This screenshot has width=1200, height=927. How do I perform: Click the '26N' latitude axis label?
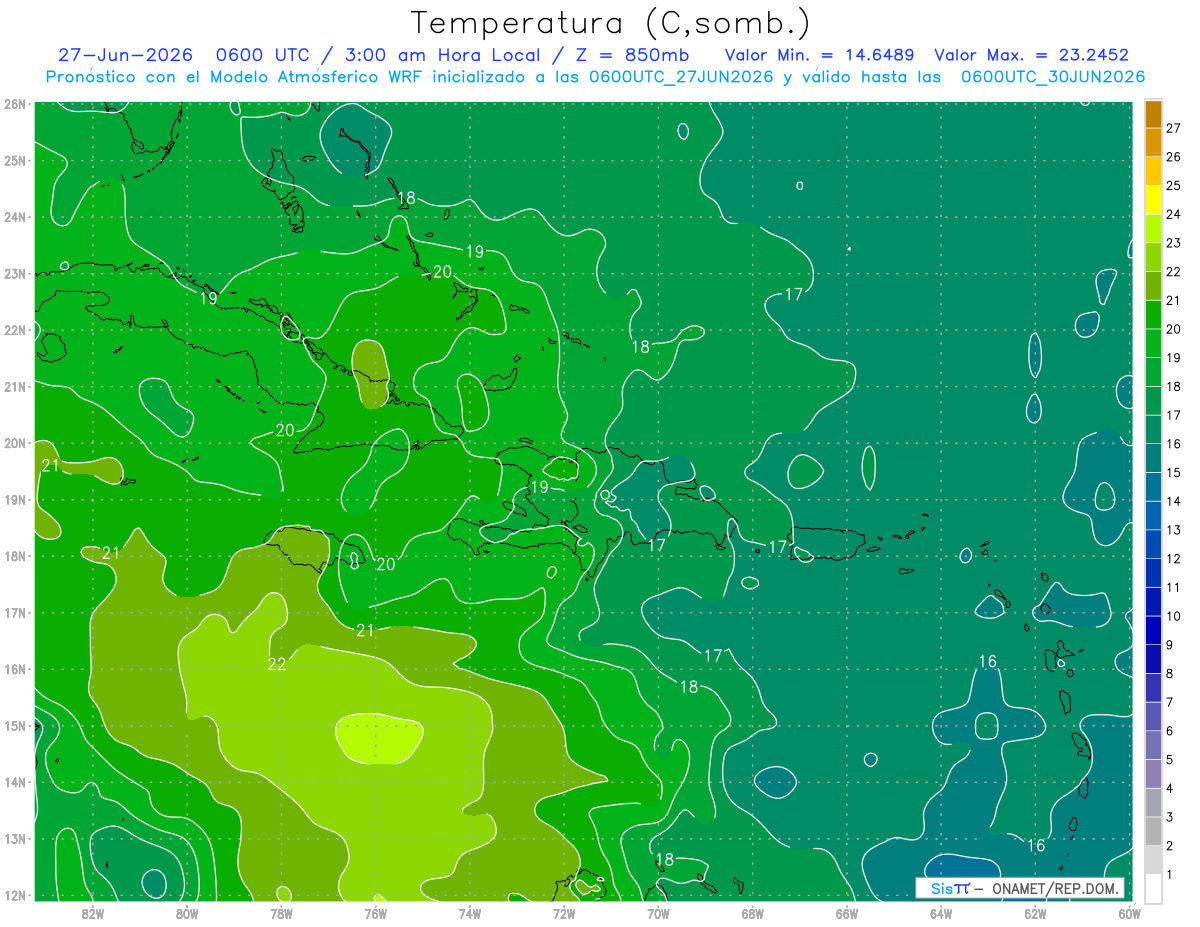tap(16, 104)
